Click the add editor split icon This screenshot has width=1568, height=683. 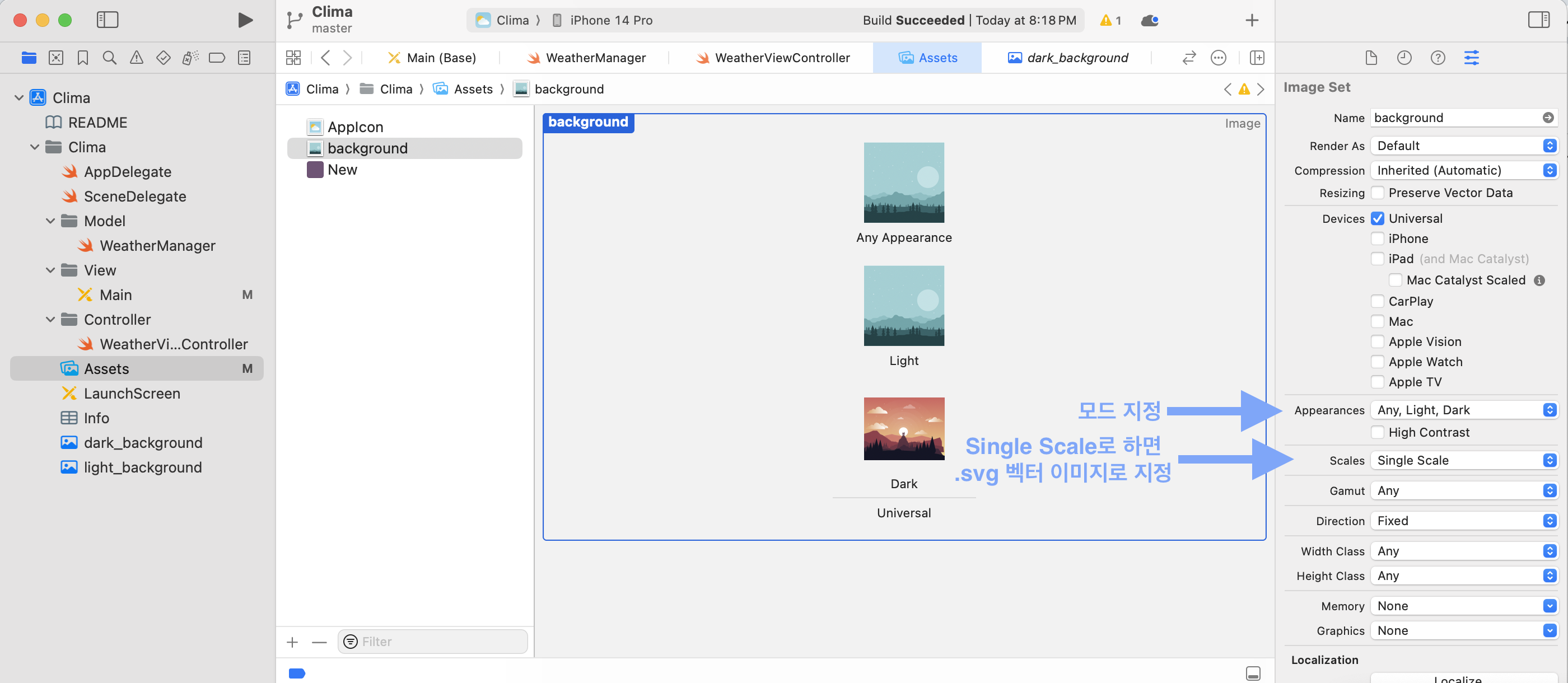click(1257, 58)
